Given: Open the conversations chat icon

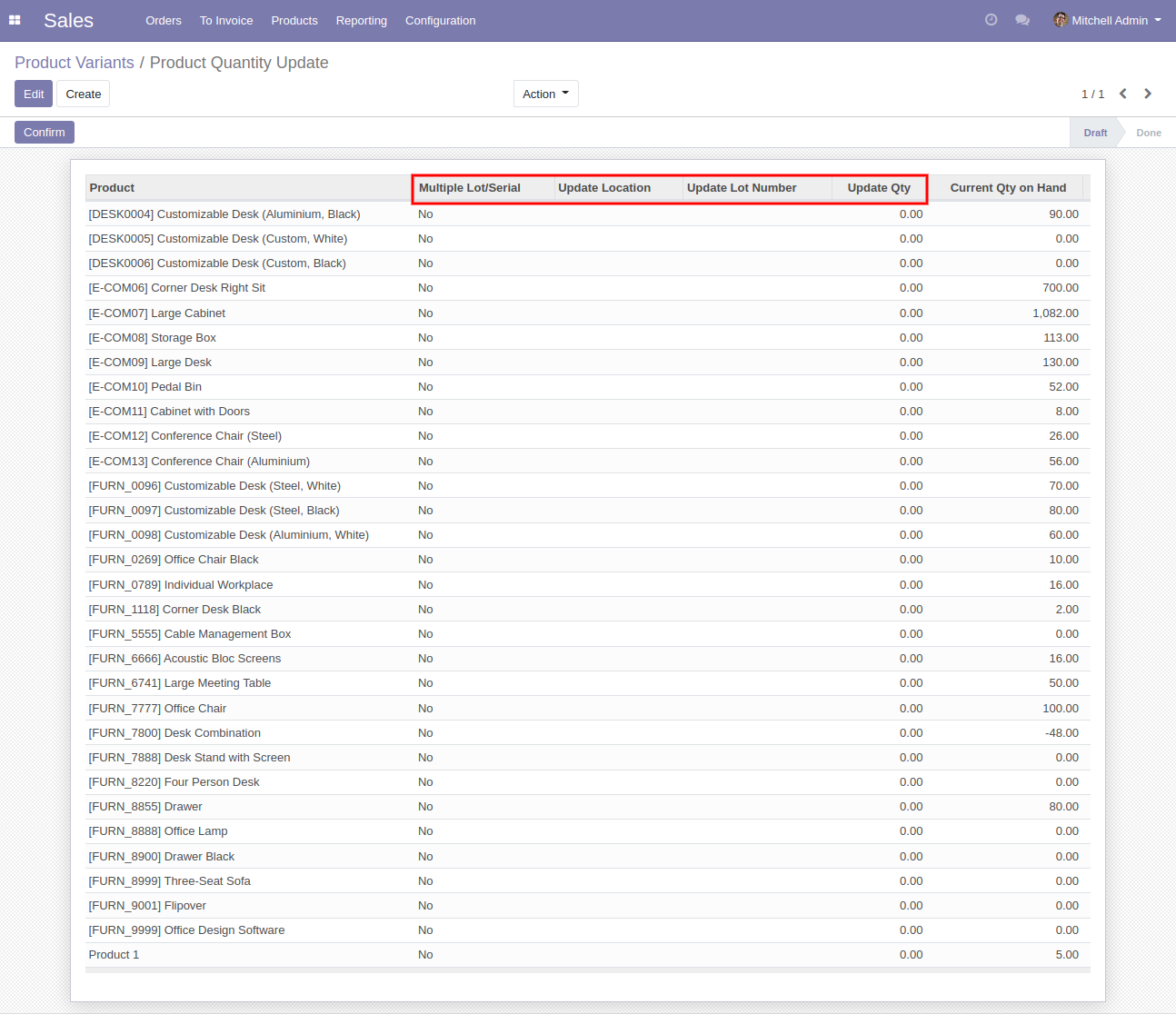Looking at the screenshot, I should pyautogui.click(x=1022, y=20).
